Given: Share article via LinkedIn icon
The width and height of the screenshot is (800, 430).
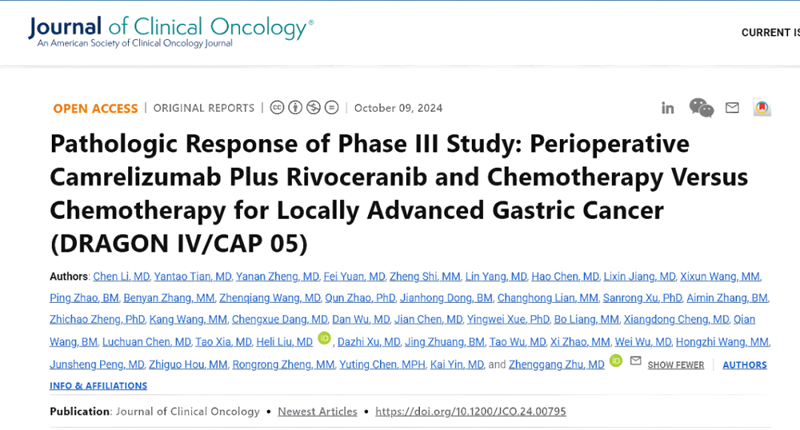Looking at the screenshot, I should pos(667,108).
